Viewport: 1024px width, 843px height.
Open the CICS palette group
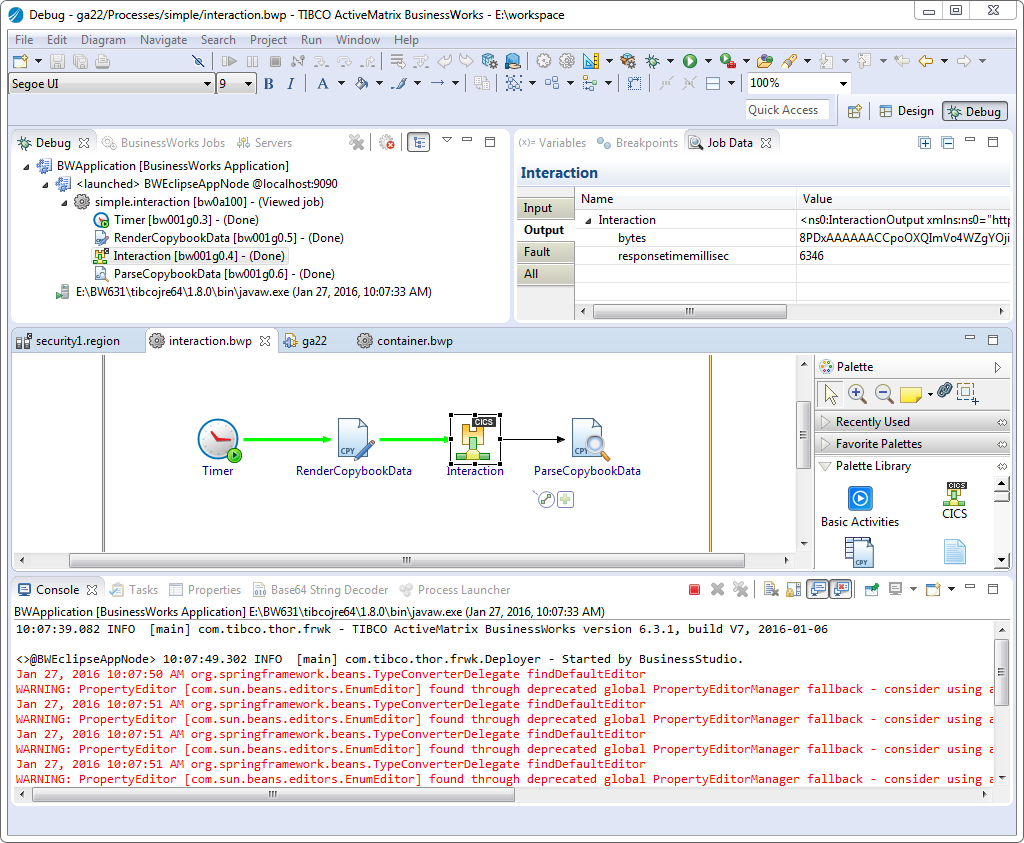tap(955, 501)
